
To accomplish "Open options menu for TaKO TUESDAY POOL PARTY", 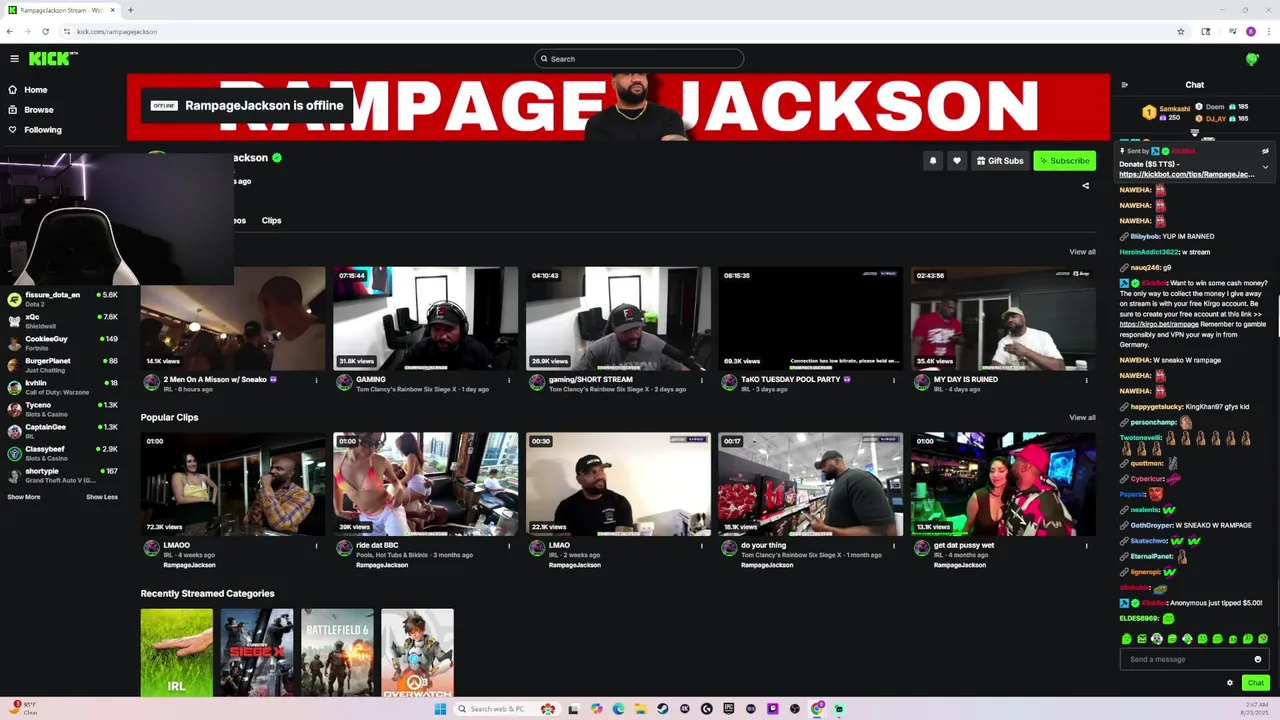I will (x=894, y=380).
